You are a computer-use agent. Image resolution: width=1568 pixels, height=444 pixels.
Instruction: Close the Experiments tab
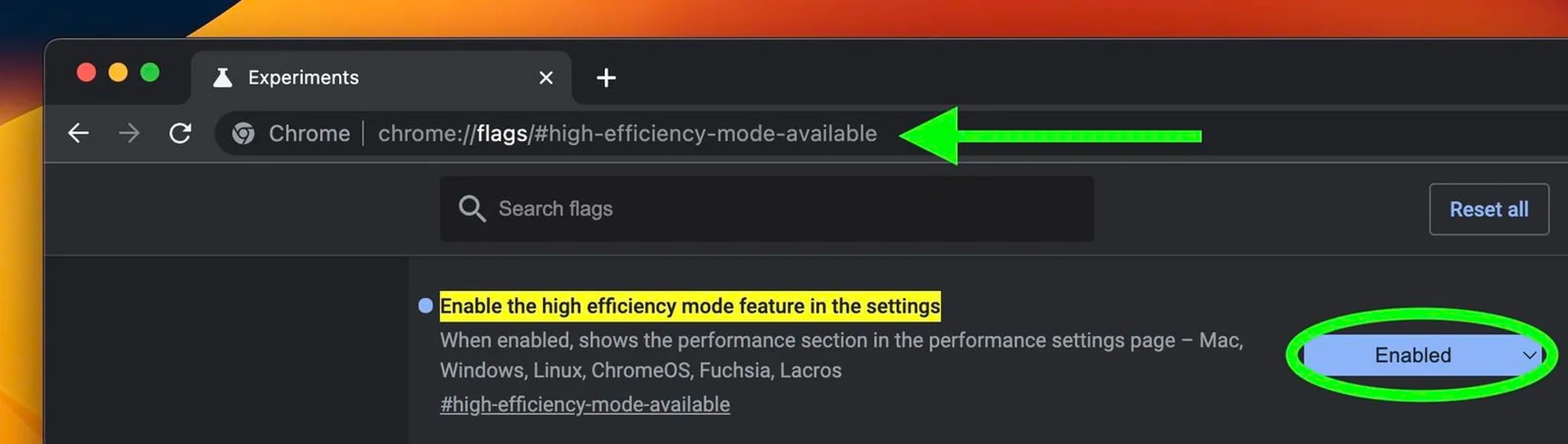click(x=546, y=77)
